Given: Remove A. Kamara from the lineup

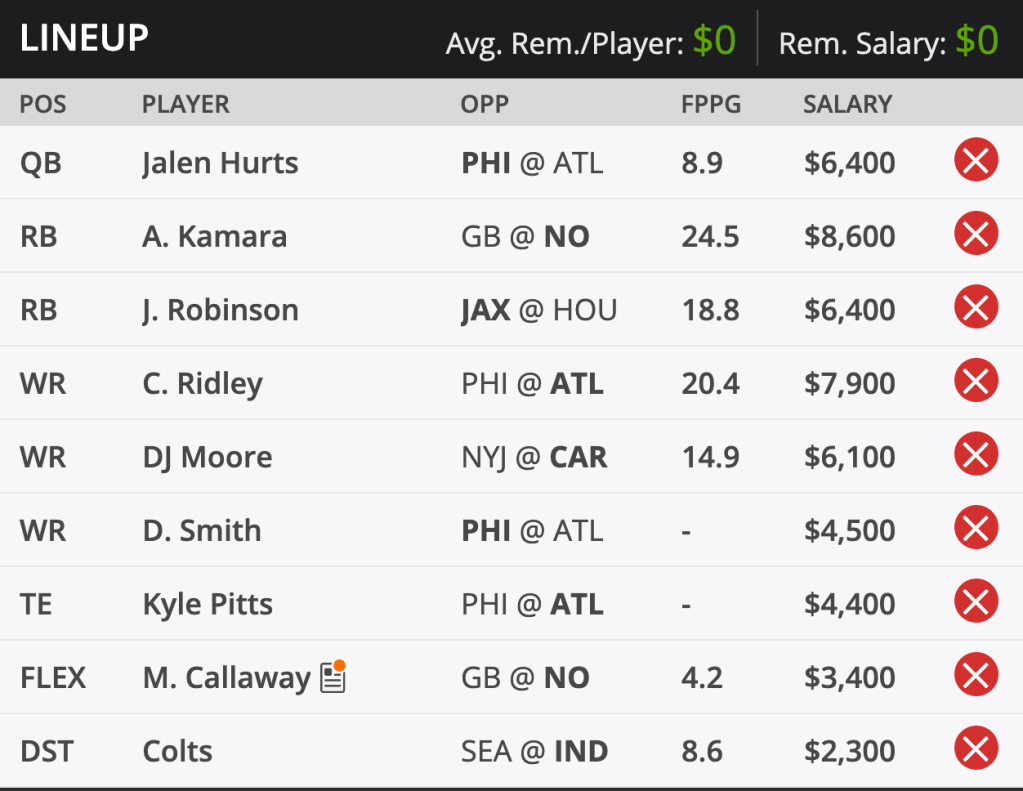Looking at the screenshot, I should [976, 236].
